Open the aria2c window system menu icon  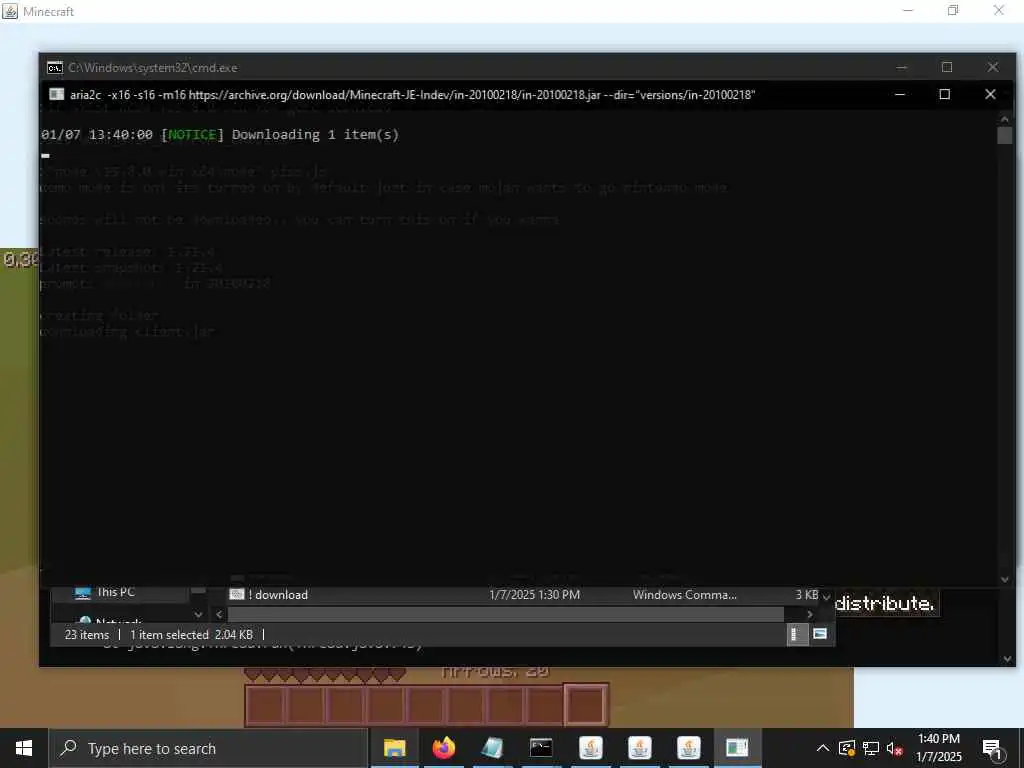pos(57,94)
